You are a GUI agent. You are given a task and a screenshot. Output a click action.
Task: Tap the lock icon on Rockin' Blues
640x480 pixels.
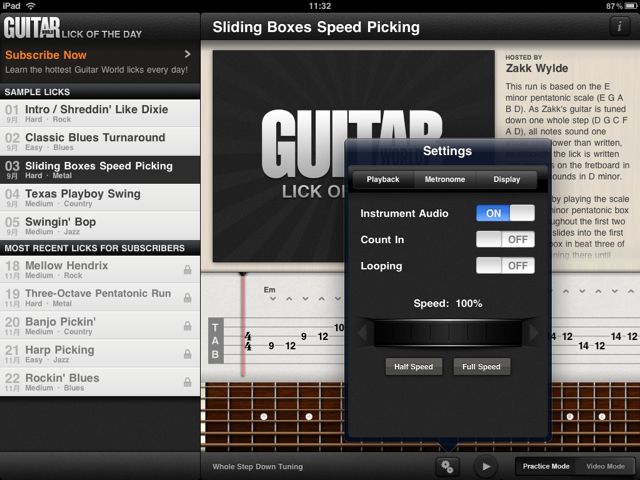coord(187,382)
